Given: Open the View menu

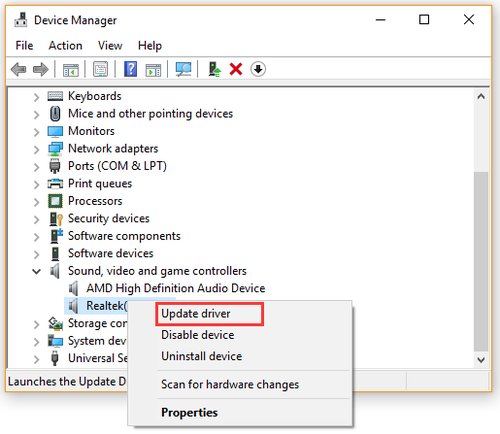Looking at the screenshot, I should [110, 45].
